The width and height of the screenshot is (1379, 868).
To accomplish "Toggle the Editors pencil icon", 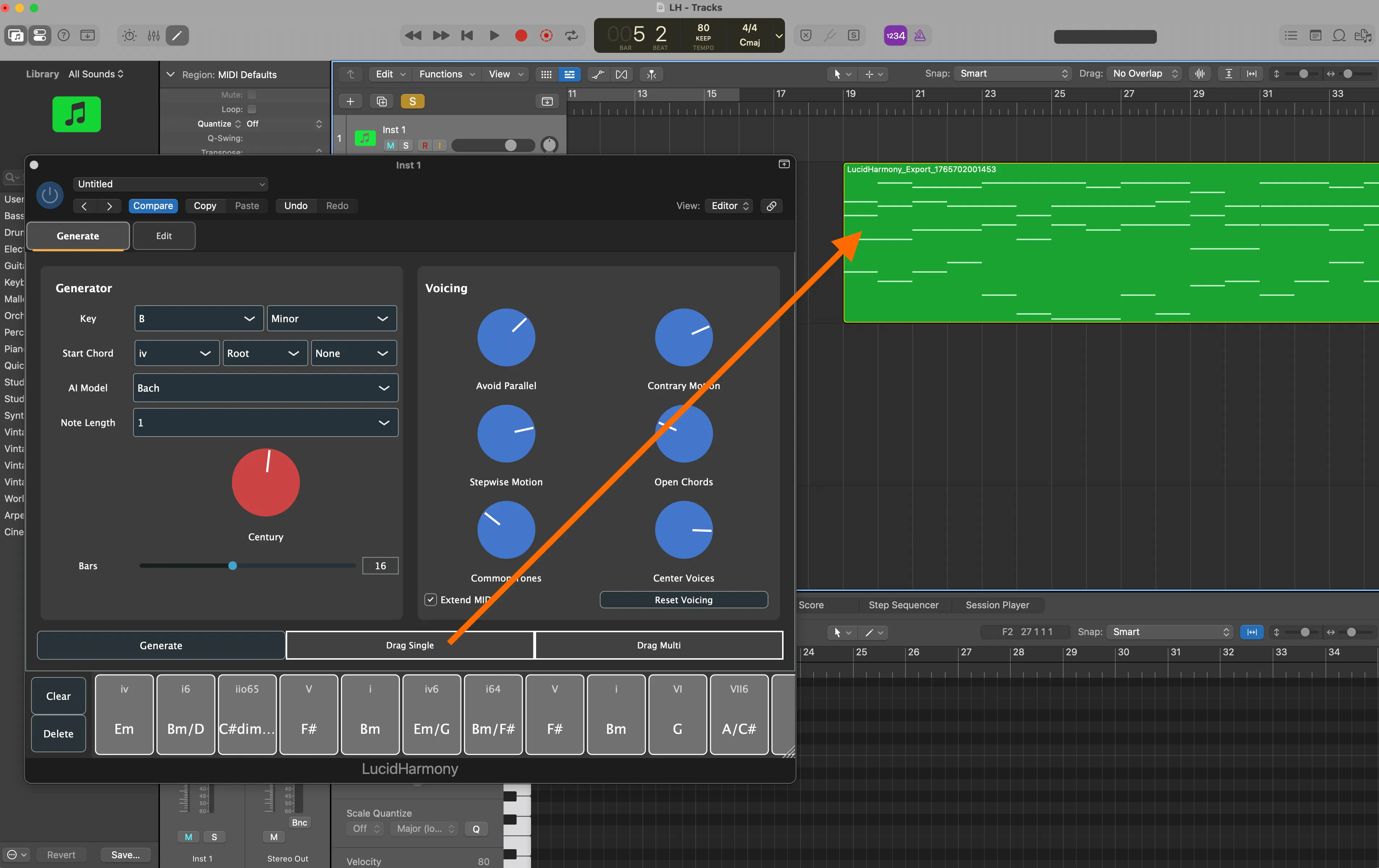I will [178, 35].
